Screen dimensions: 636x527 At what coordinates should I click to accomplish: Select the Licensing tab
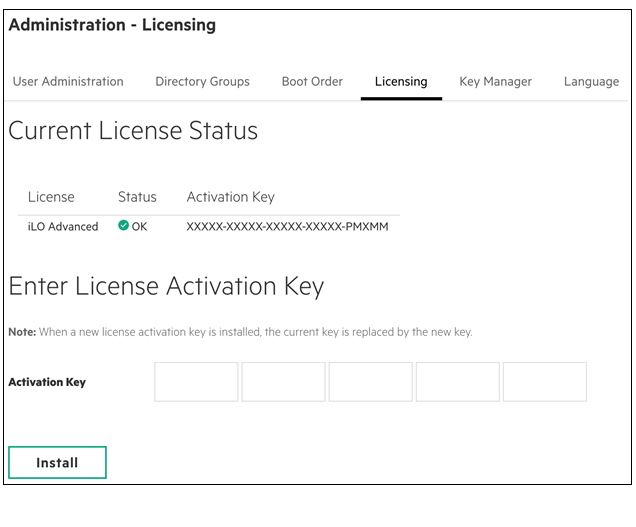click(401, 82)
